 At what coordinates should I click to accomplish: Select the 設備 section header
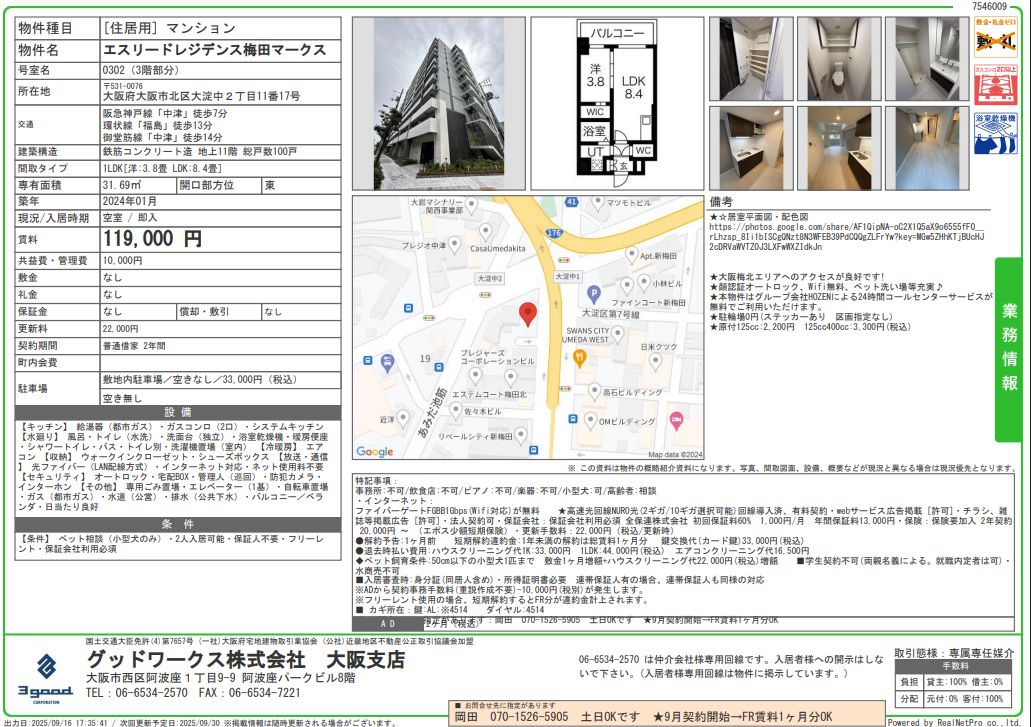pos(178,412)
